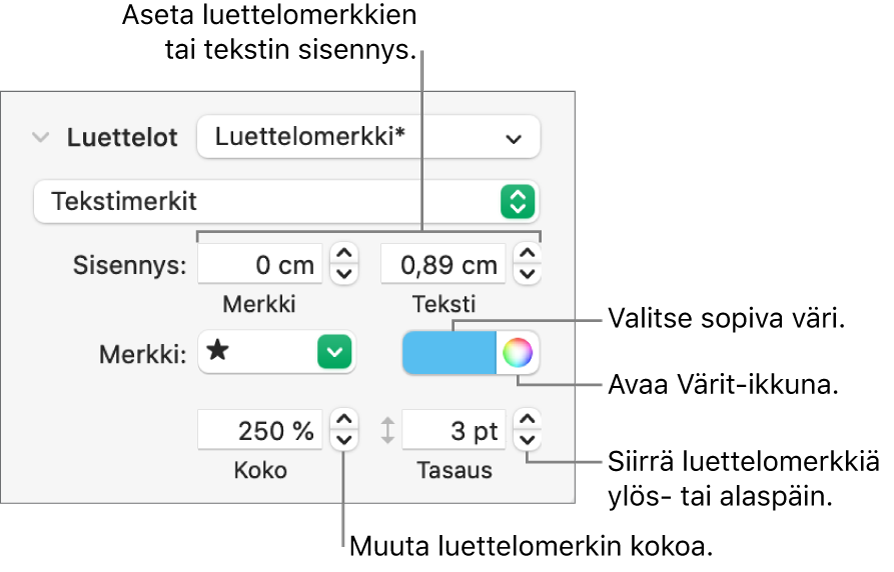Click the star bullet character icon
The width and height of the screenshot is (894, 572).
click(x=217, y=352)
